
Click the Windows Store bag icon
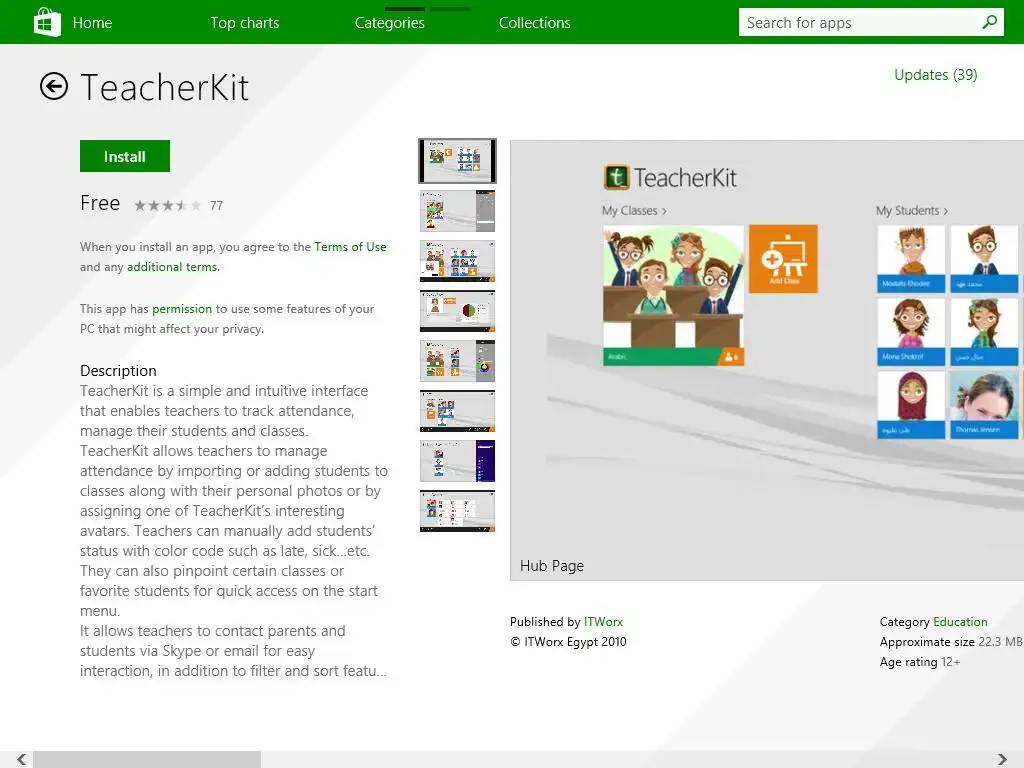(47, 22)
